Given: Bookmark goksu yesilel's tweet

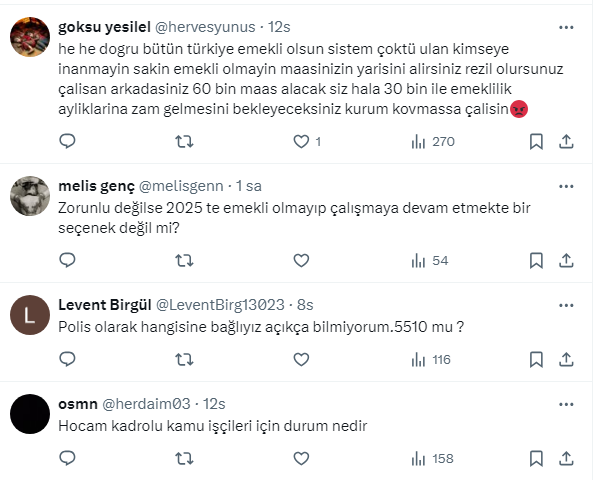Looking at the screenshot, I should coord(536,142).
